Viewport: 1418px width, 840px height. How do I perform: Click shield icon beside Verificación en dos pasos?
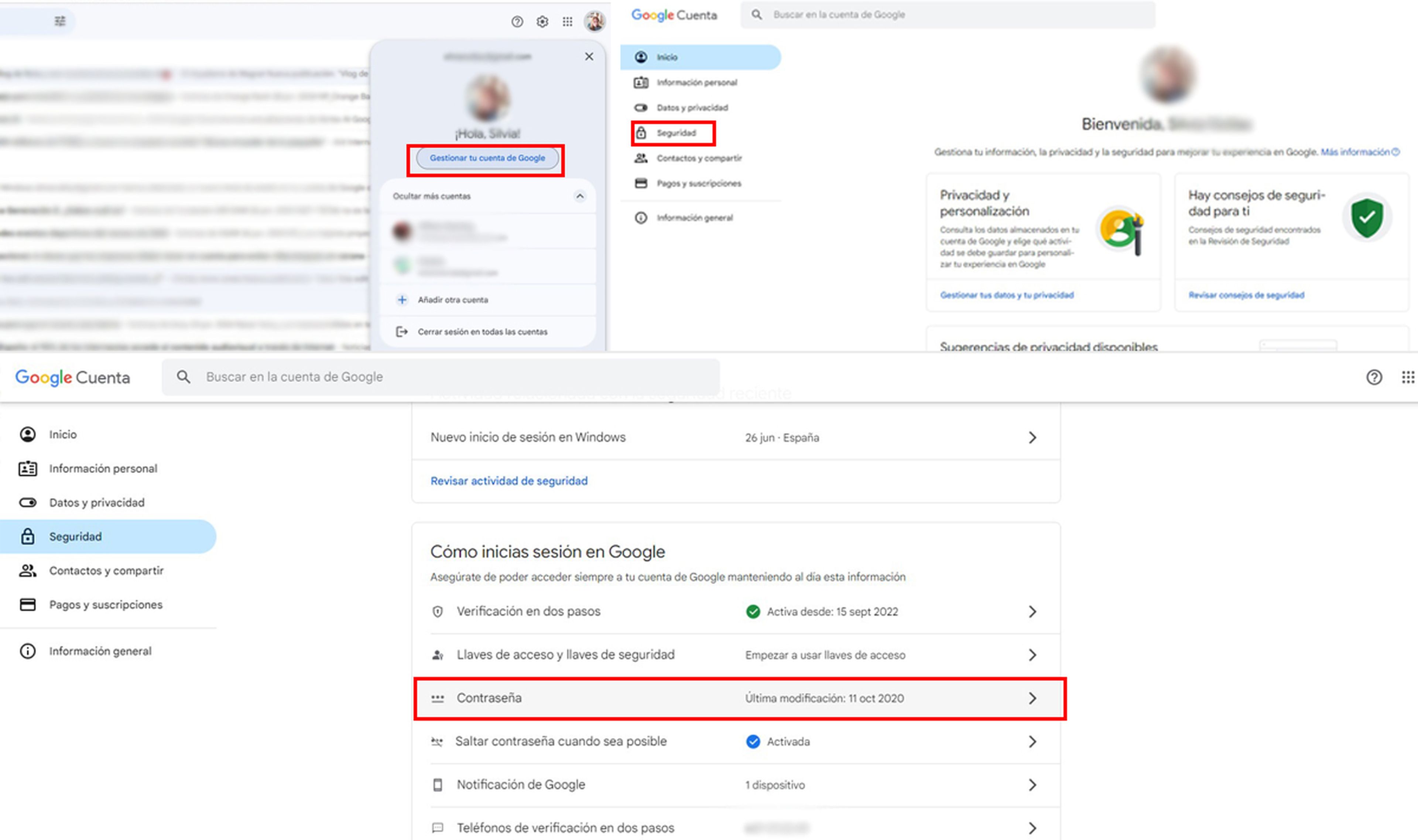tap(438, 612)
